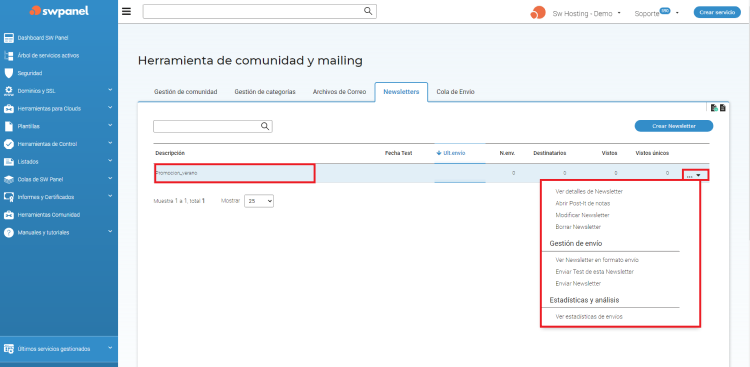Click the Crear servicio button
Image resolution: width=750 pixels, height=367 pixels.
pos(717,12)
